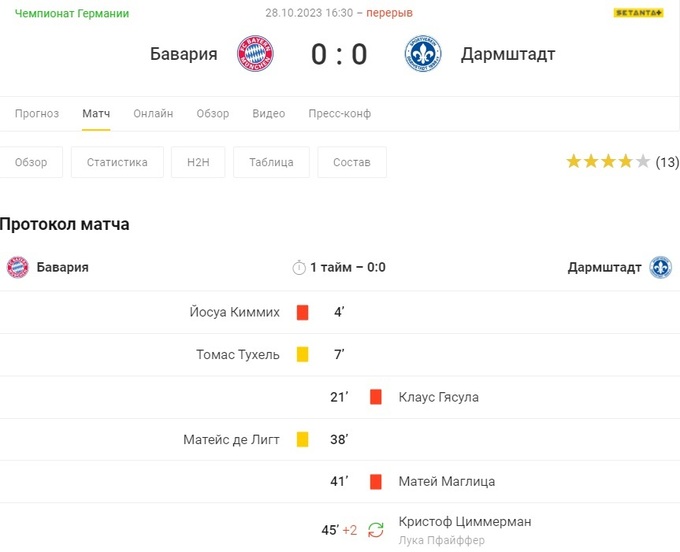
Task: Click the small Bayern logo in the match protocol
Action: (18, 267)
